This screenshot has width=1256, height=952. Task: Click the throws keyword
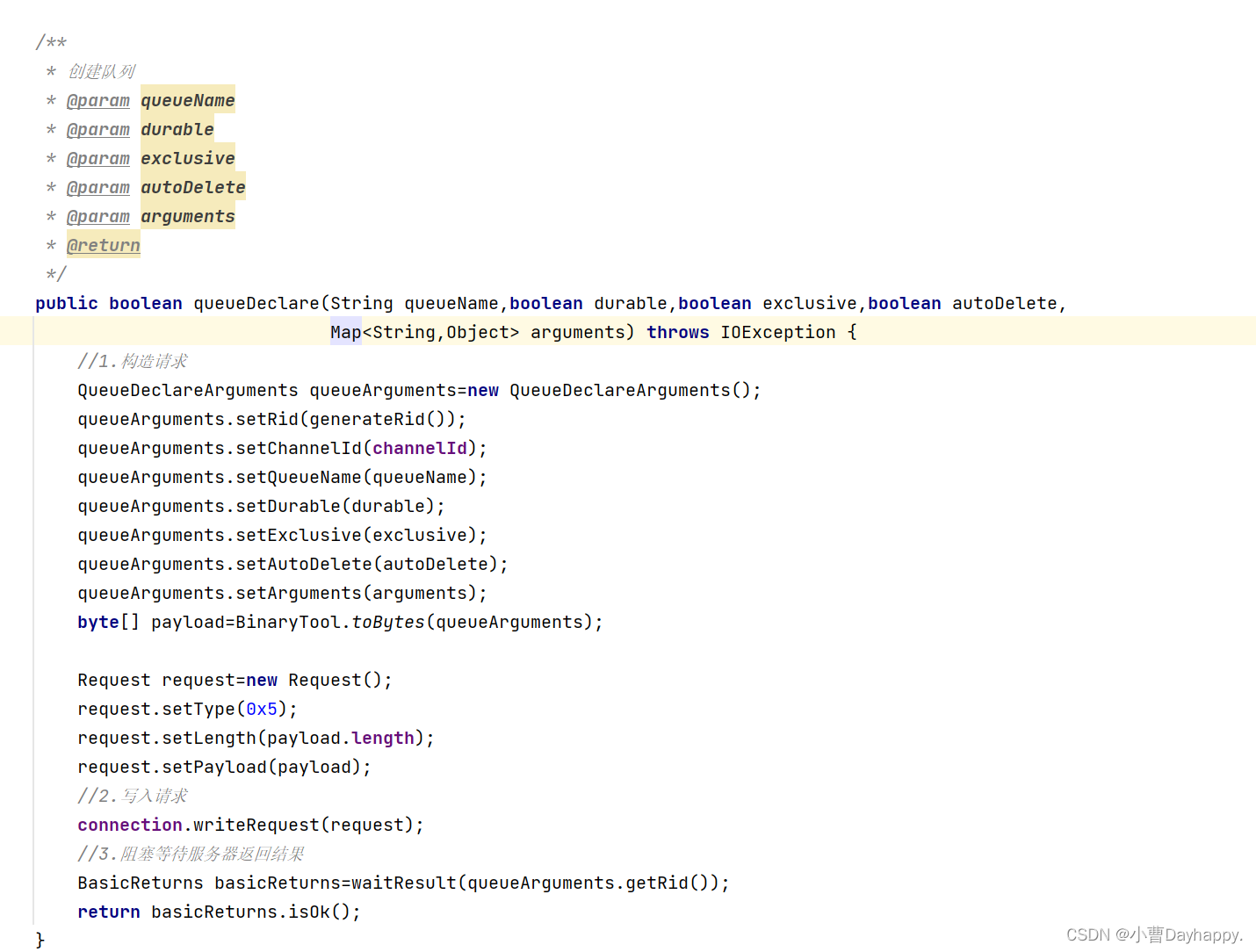pyautogui.click(x=678, y=332)
